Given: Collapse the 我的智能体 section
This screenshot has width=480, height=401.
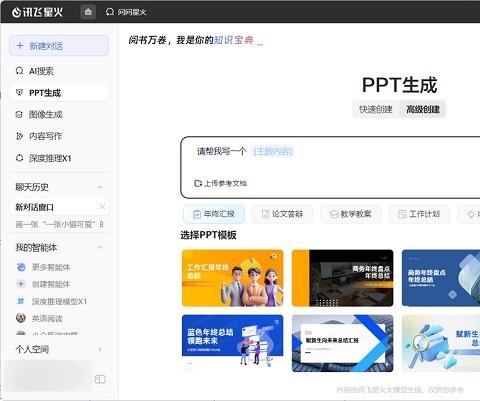Looking at the screenshot, I should coord(100,247).
